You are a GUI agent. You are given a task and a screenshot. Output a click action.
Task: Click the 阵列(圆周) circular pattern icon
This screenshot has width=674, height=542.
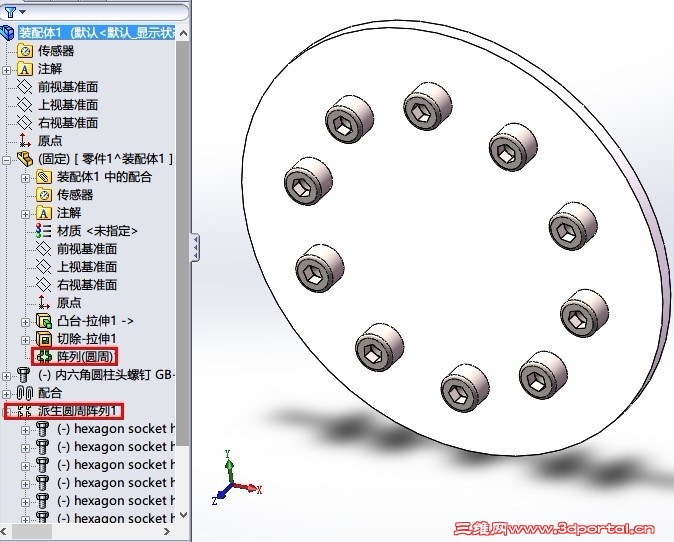pos(44,357)
